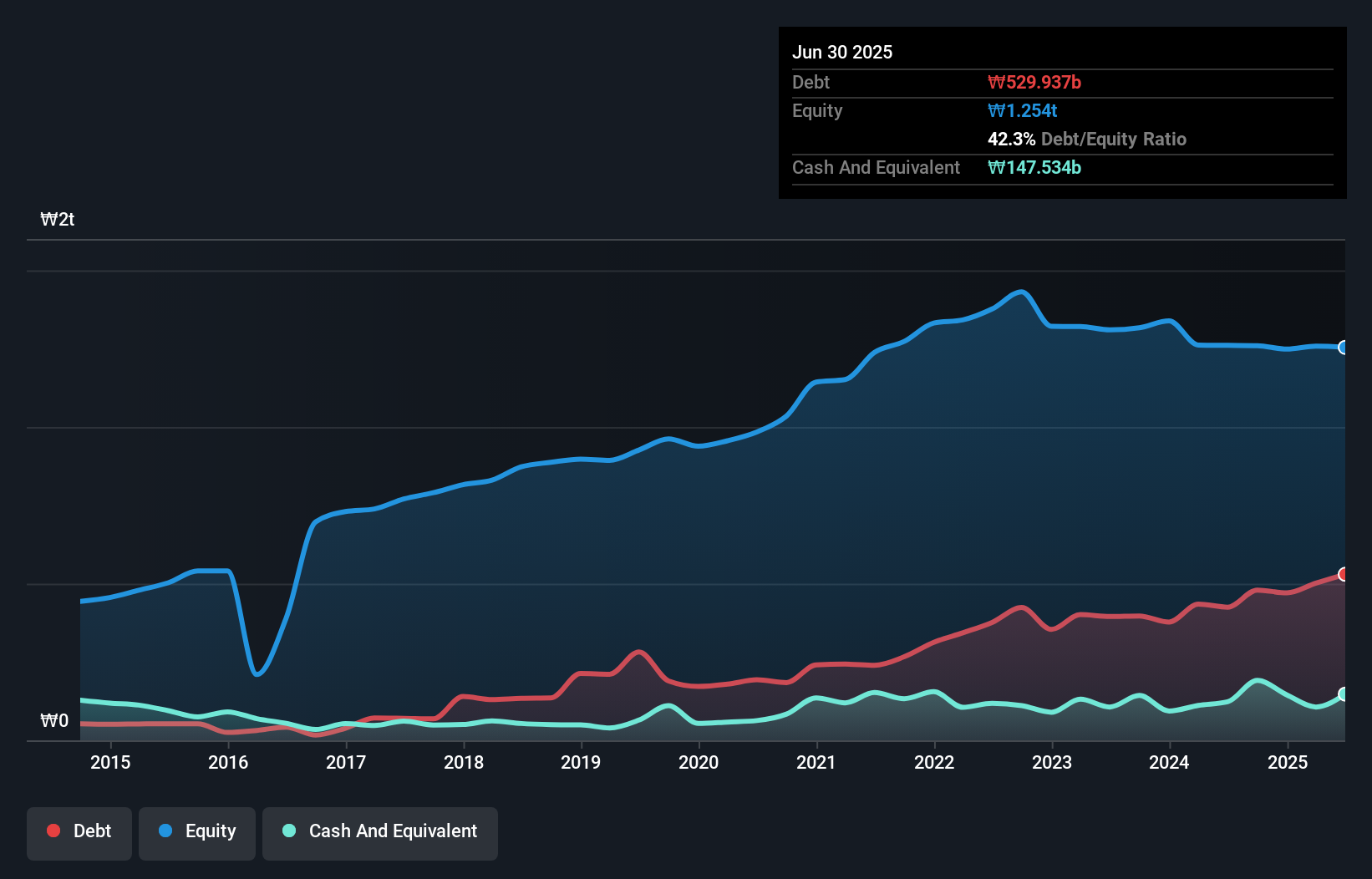Open the Jun 30 2025 tooltip header
Screen dimensions: 1372x879
[x=843, y=52]
